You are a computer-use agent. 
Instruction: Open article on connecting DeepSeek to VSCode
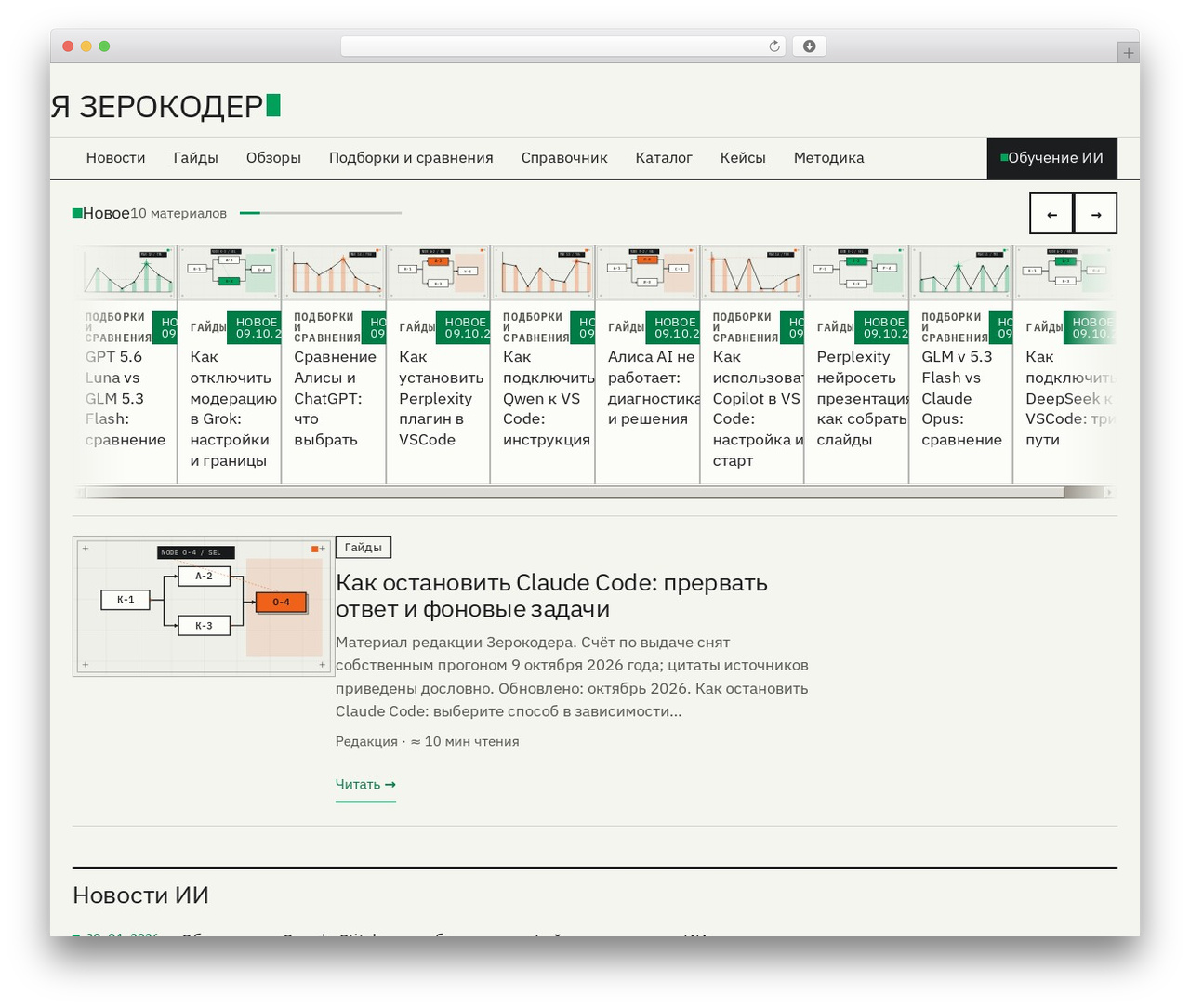1071,398
